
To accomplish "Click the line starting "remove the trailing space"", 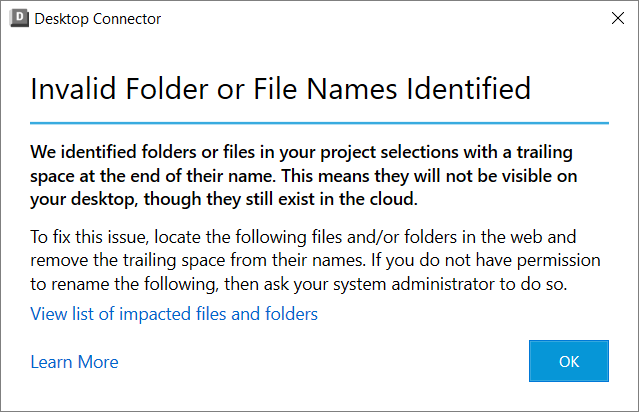I will coord(314,260).
